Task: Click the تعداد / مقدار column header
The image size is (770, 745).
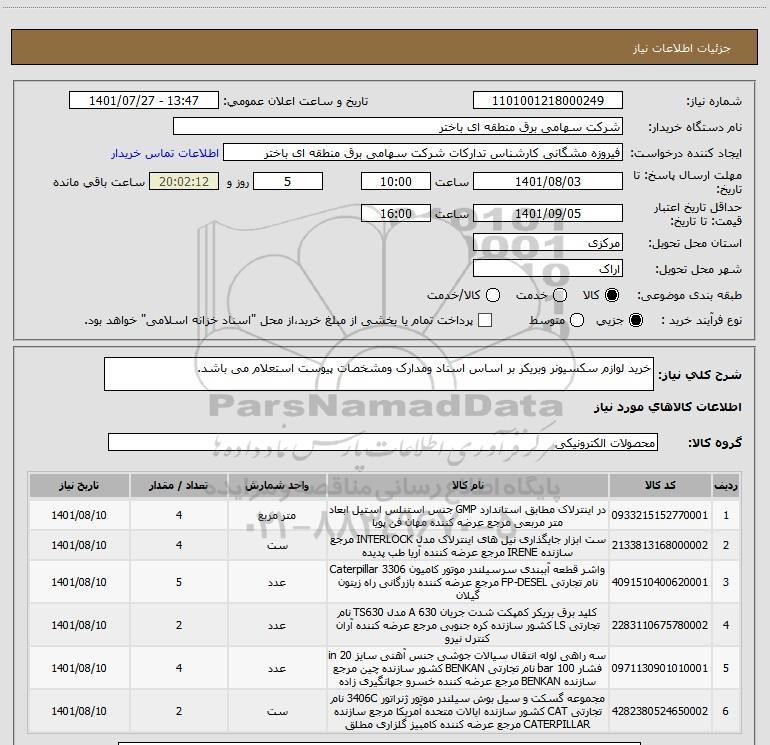Action: point(179,486)
